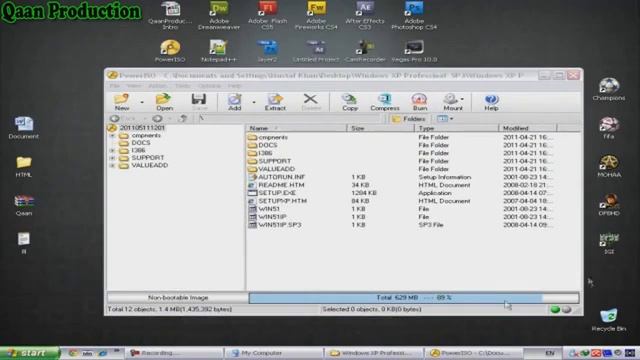
Task: Select the Adobe Photoshop CS4 desktop icon
Action: (x=413, y=16)
